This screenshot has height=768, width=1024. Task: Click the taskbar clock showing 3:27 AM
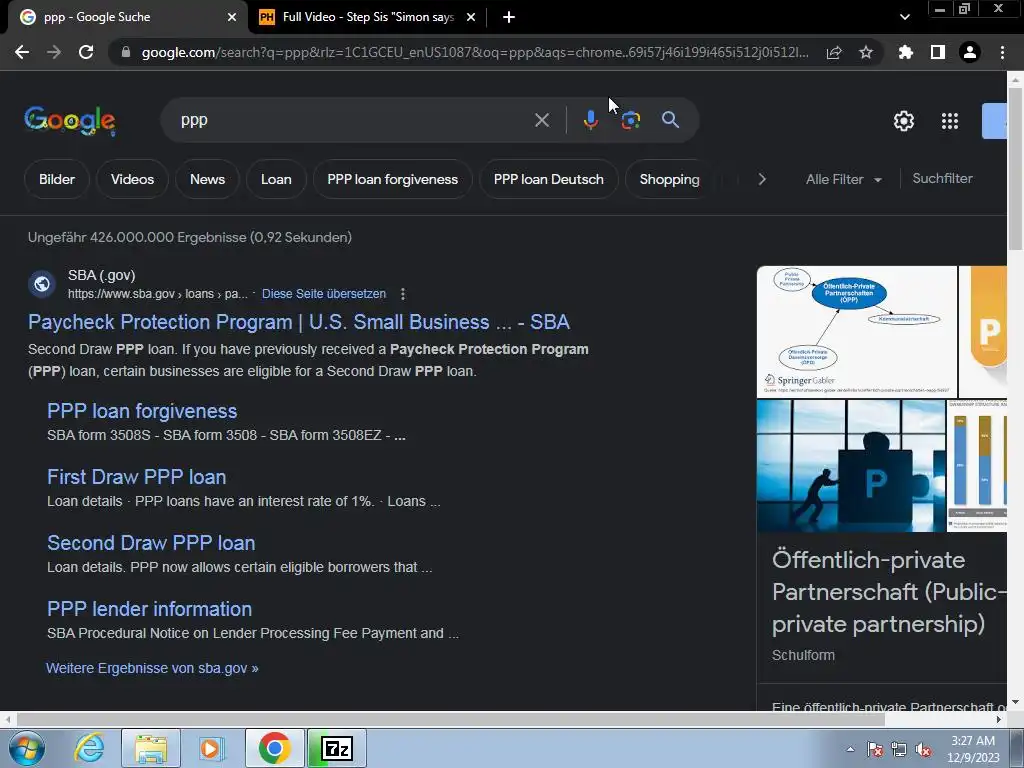click(973, 749)
